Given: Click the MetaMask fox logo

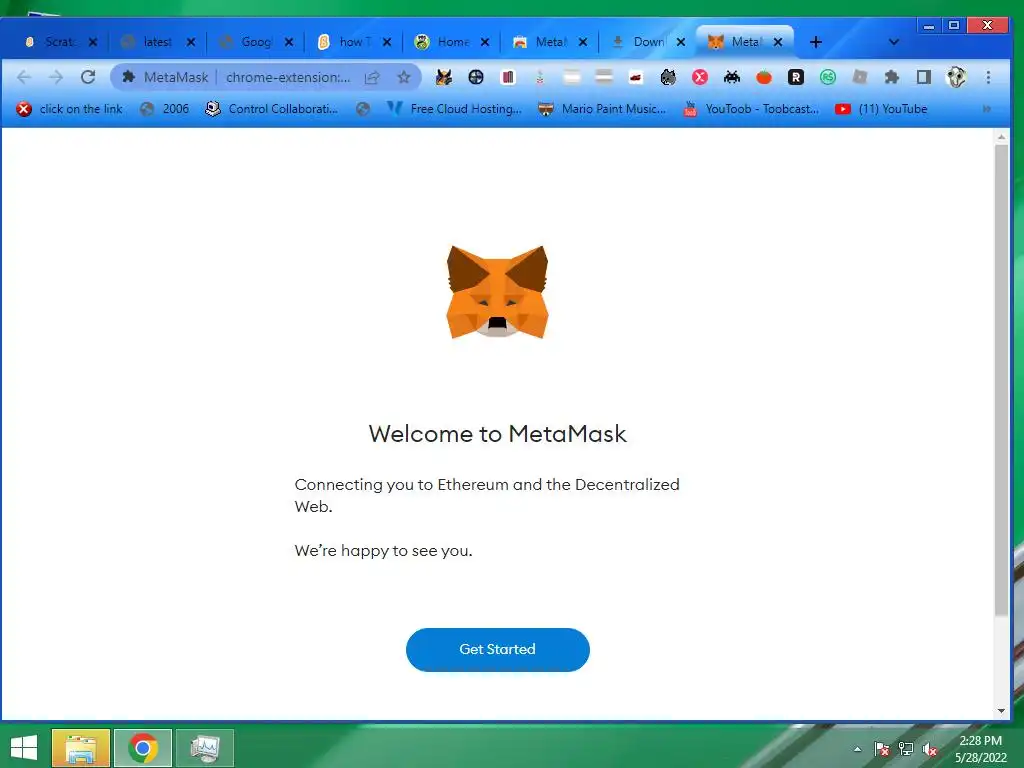Looking at the screenshot, I should coord(498,292).
